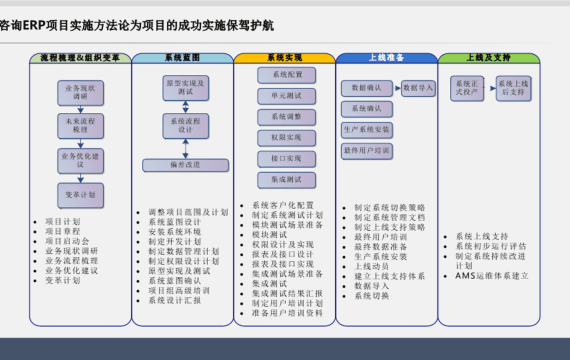Viewport: 570px width, 360px height.
Task: Select the 制定用户培训计划 bullet text
Action: [x=287, y=303]
